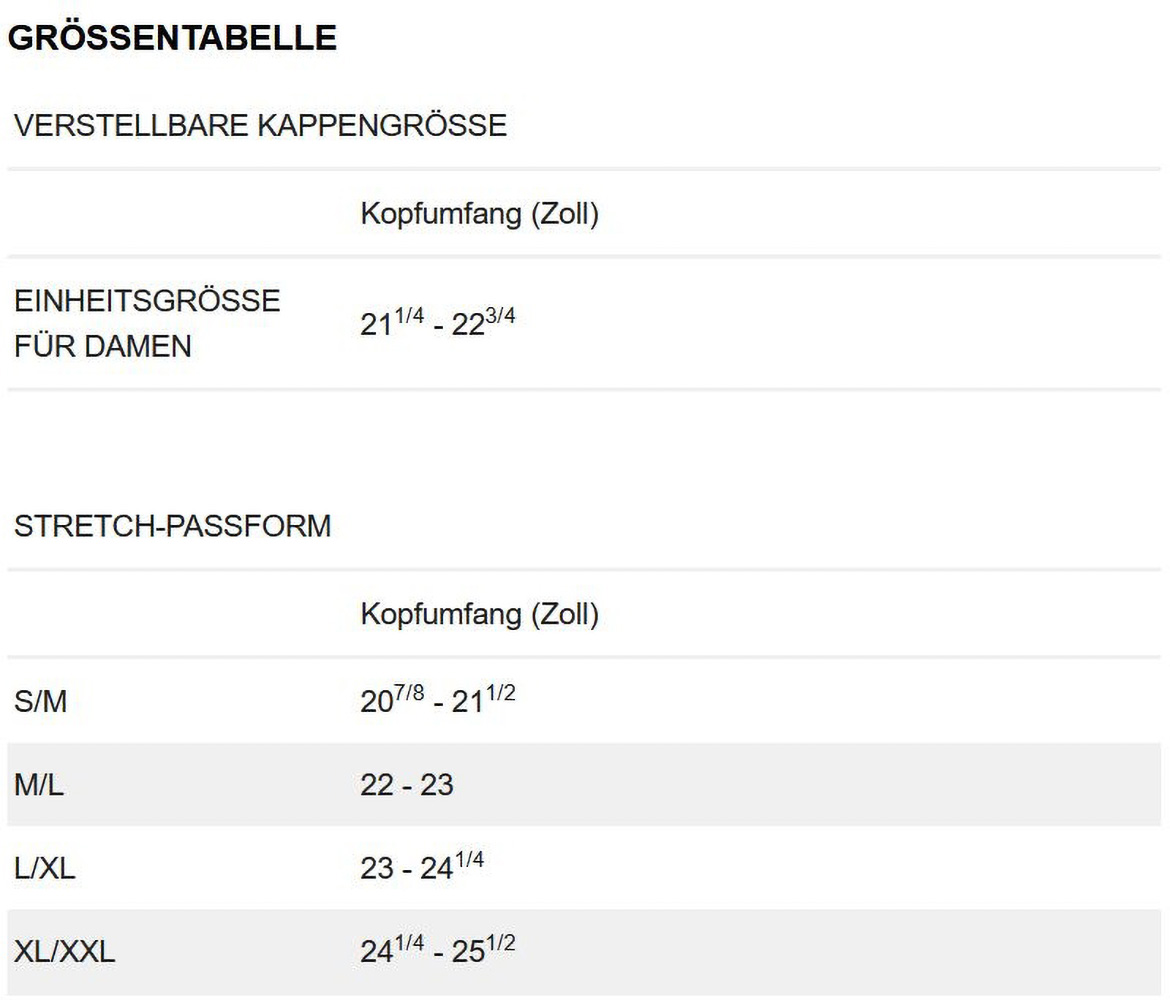Select the S/M size label
This screenshot has width=1170, height=1000.
click(40, 702)
